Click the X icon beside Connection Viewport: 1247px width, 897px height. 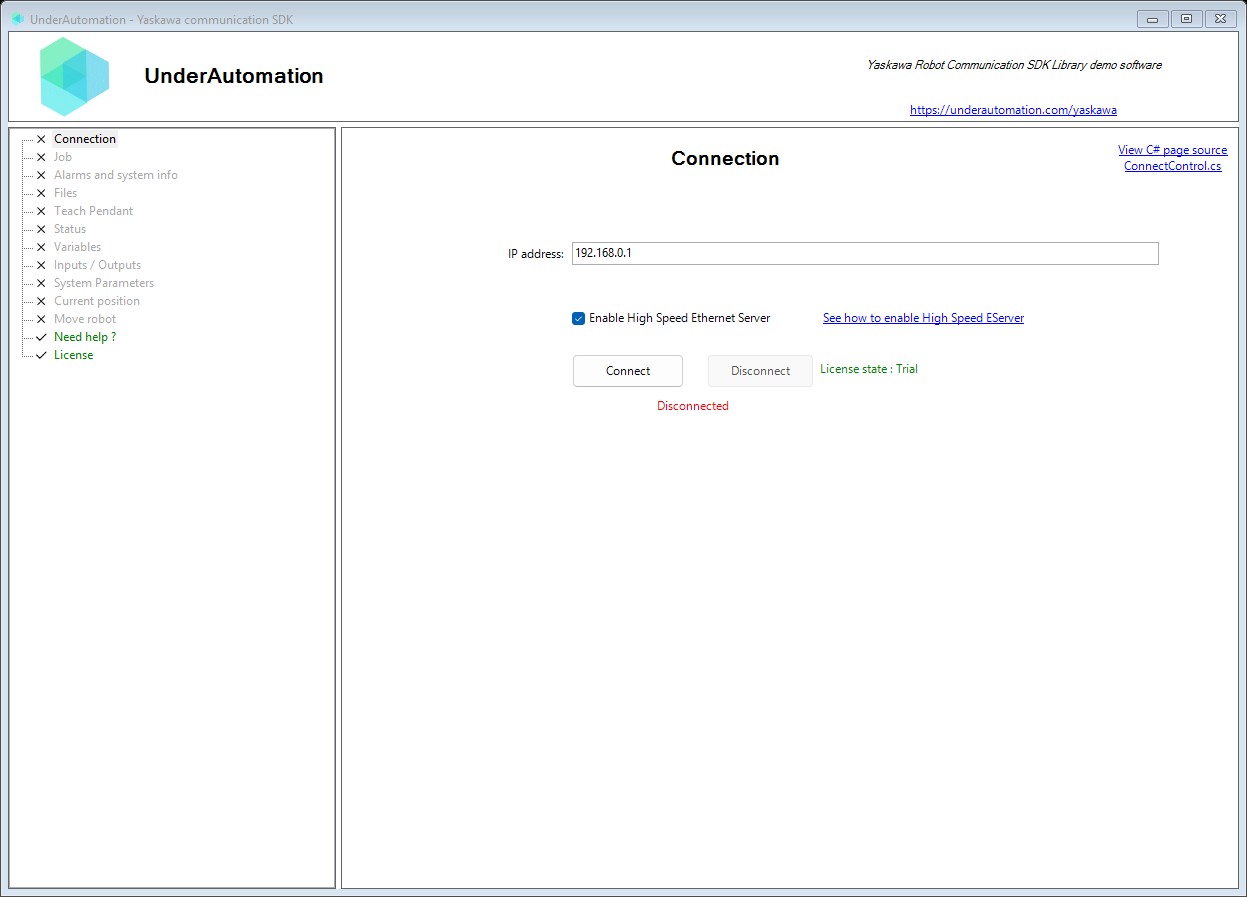tap(41, 139)
